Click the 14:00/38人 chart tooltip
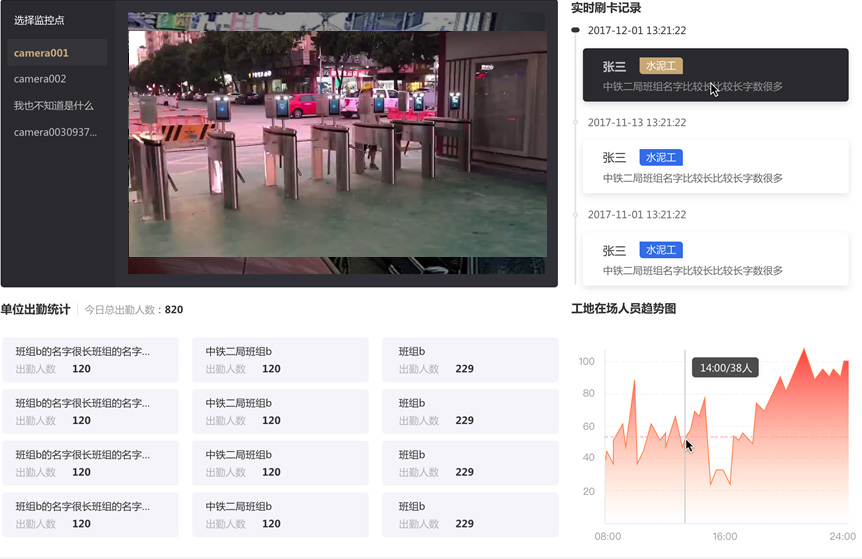 point(726,368)
